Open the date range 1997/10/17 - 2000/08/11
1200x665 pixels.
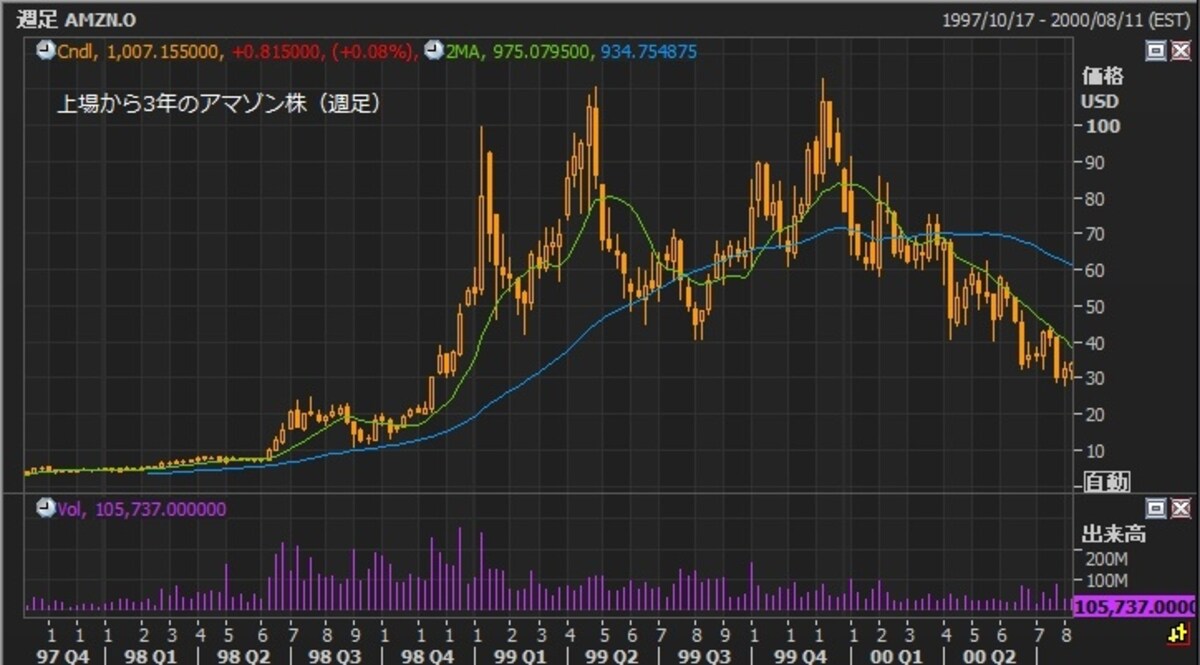1065,19
